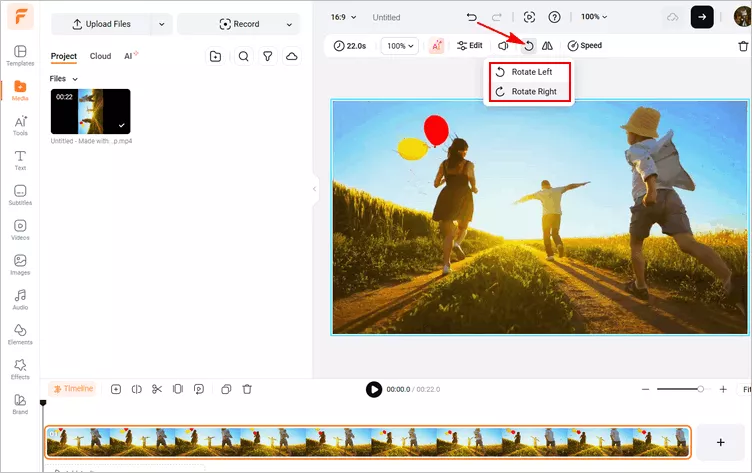Click the flip/mirror icon

click(547, 46)
